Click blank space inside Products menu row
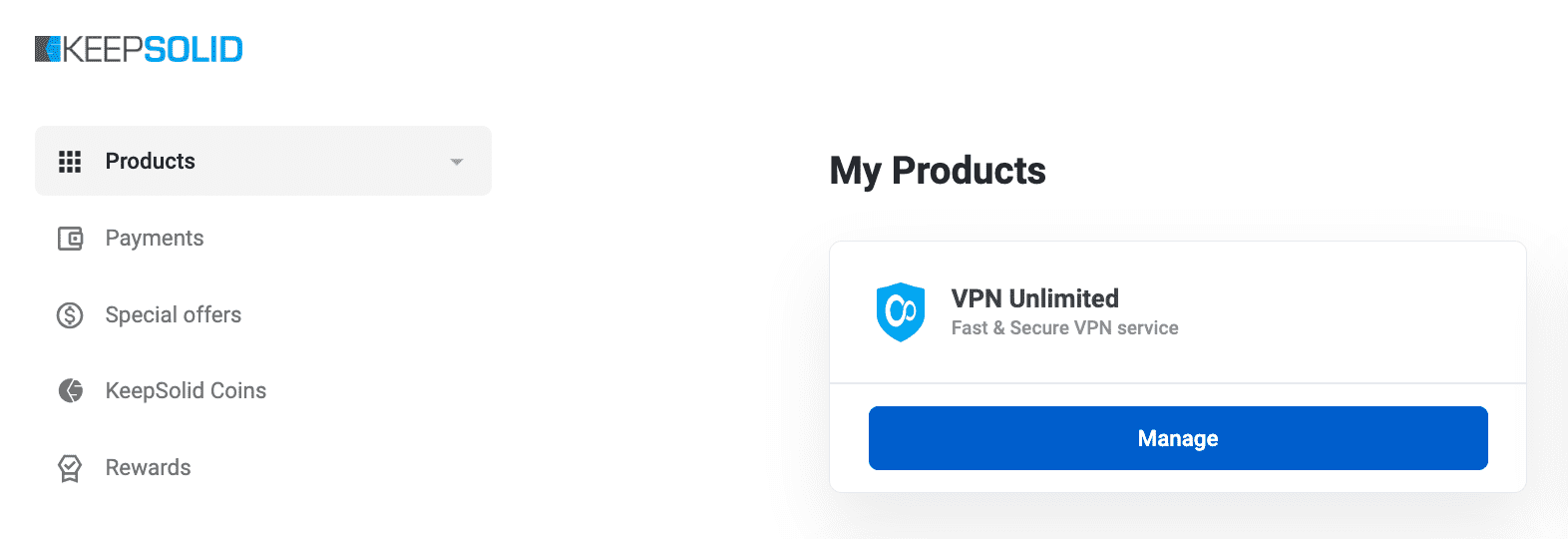1568x539 pixels. (x=319, y=162)
